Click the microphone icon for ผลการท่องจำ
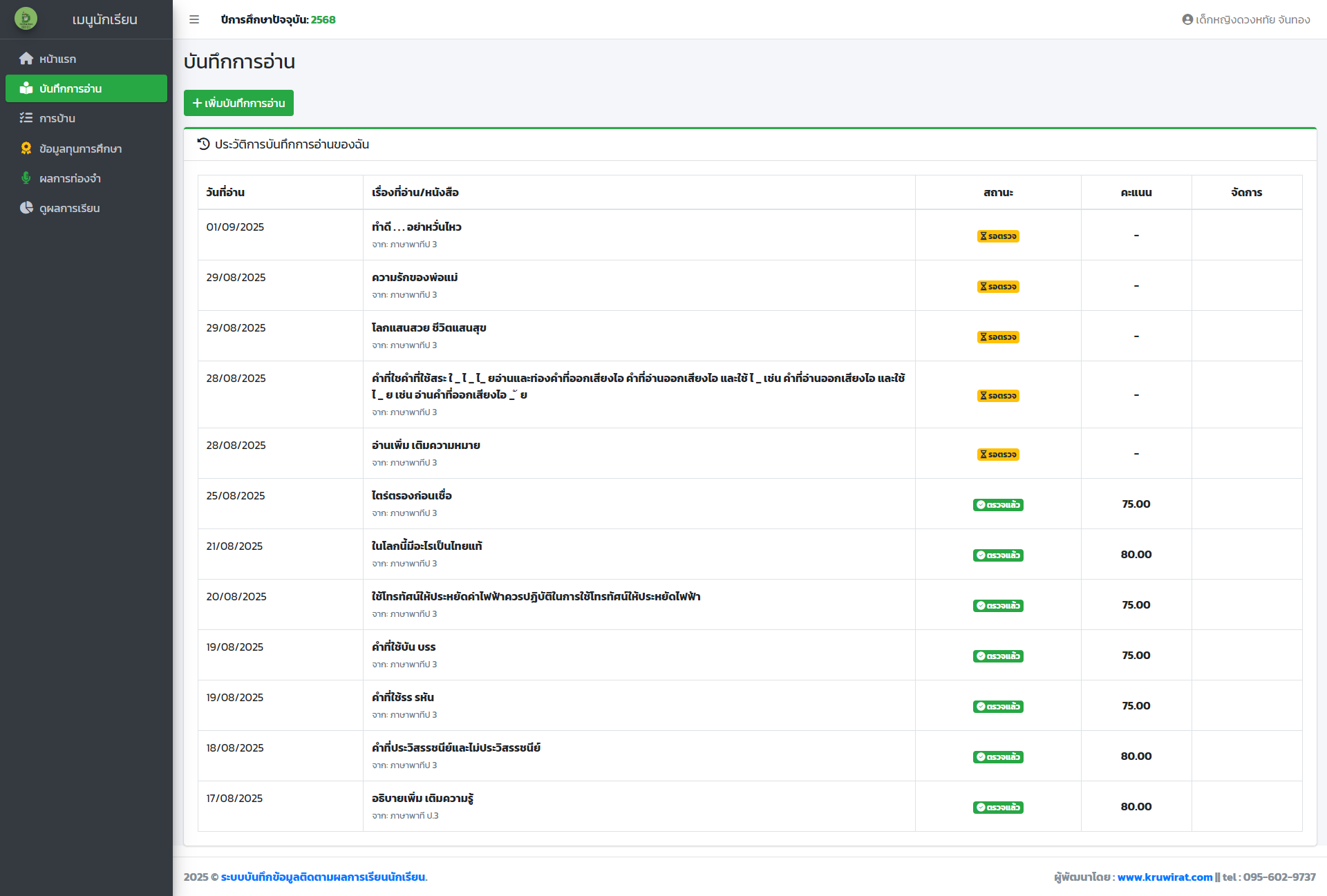Screen dimensions: 1327x896 26,178
